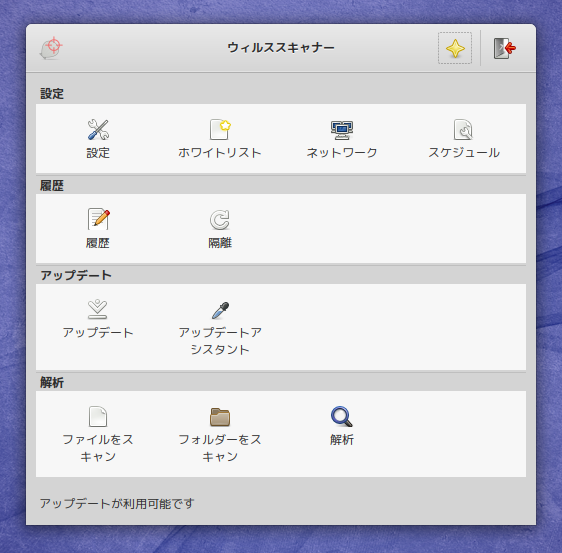Click the ファイルをスキャン blank page icon
Viewport: 562px width, 553px height.
pos(98,416)
